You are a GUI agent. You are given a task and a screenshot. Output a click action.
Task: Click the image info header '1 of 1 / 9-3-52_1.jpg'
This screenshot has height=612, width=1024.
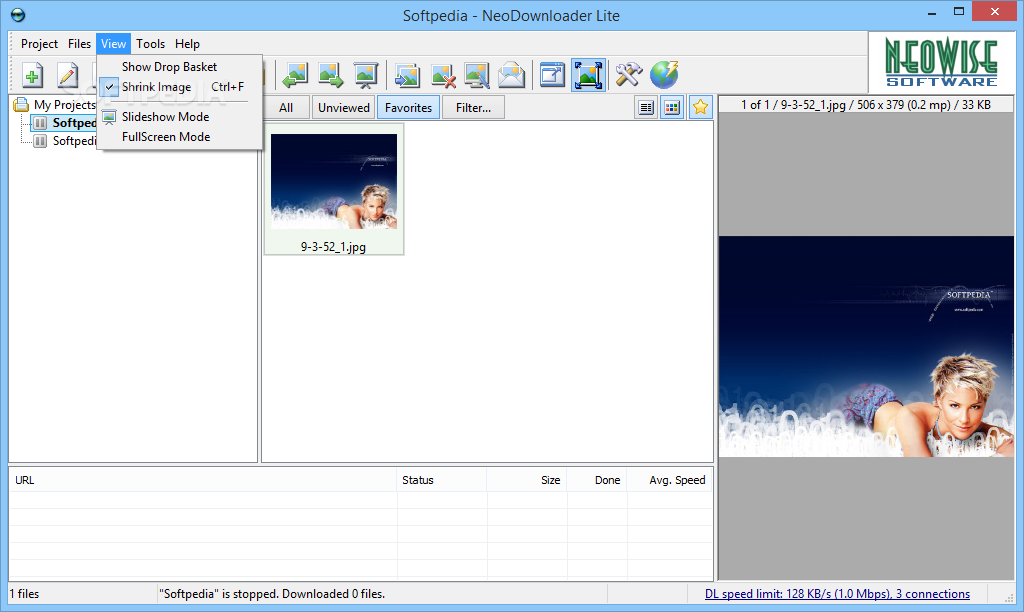click(865, 105)
